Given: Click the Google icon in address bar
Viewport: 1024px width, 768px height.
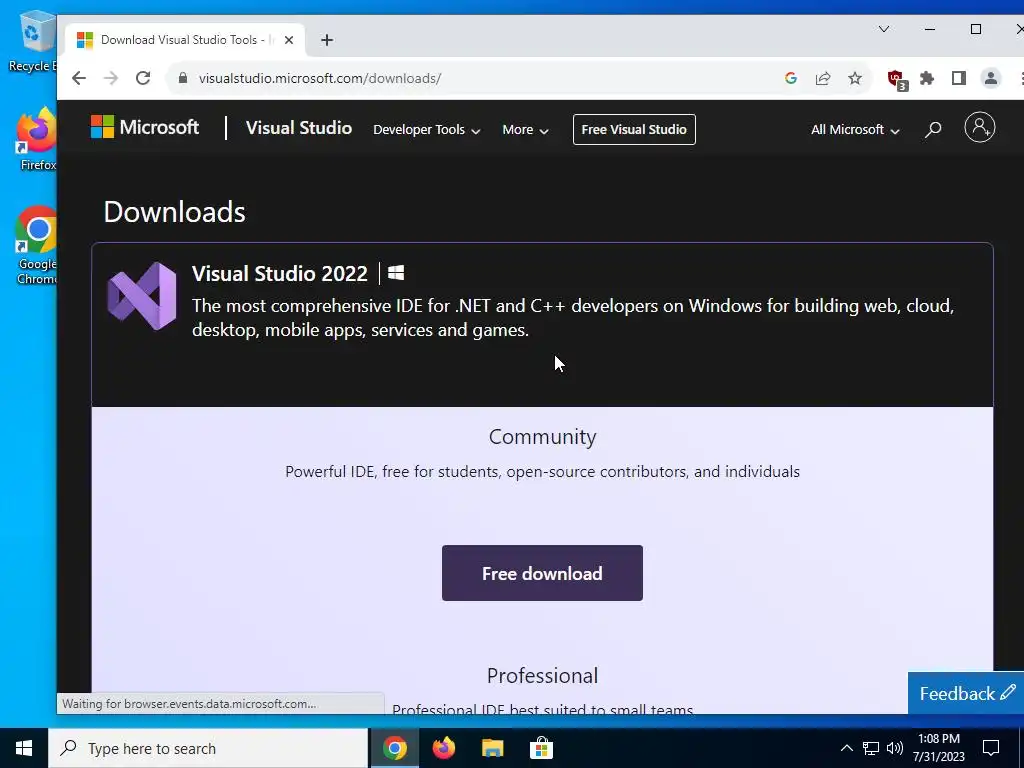Looking at the screenshot, I should (791, 78).
